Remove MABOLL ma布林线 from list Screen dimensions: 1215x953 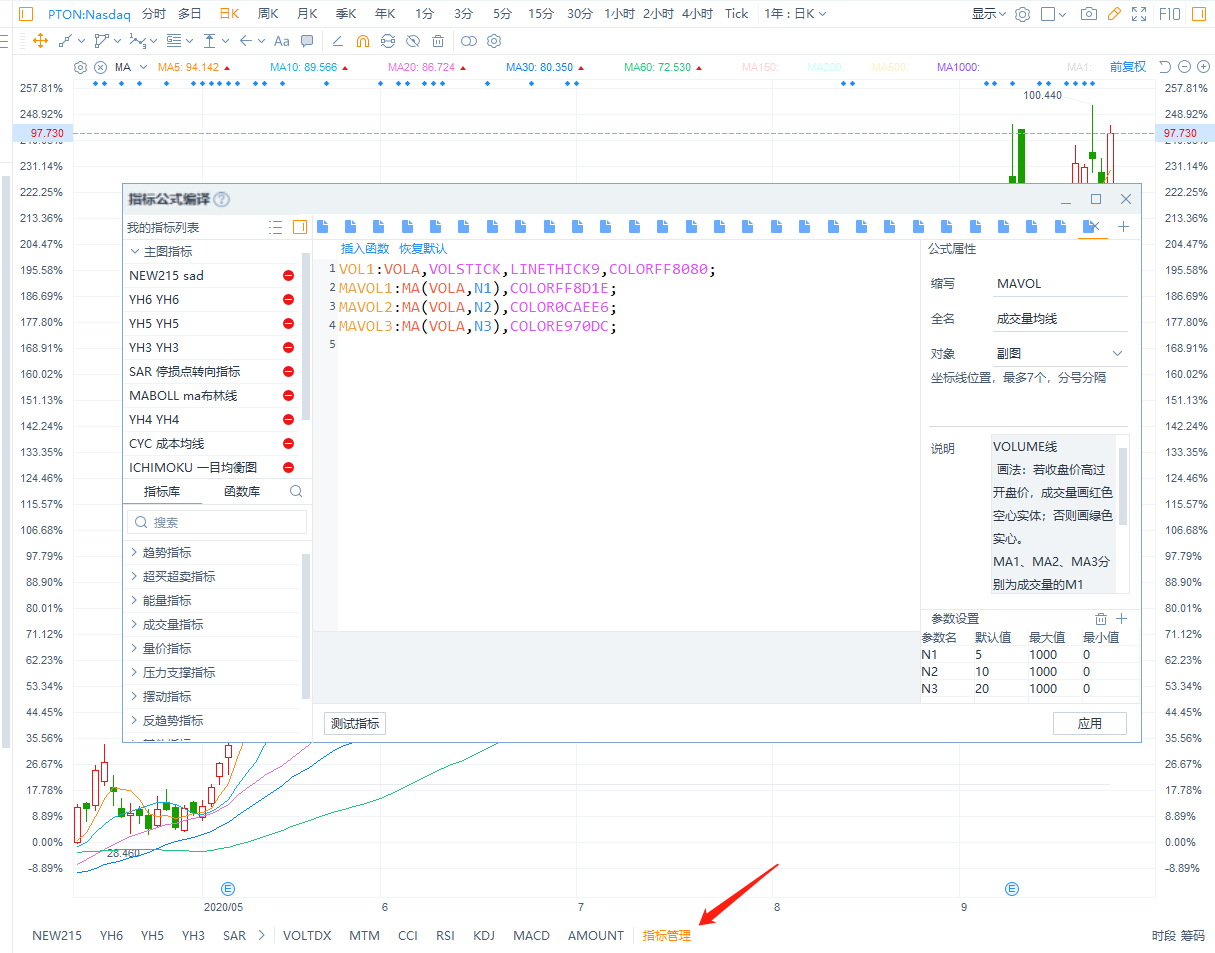coord(288,396)
